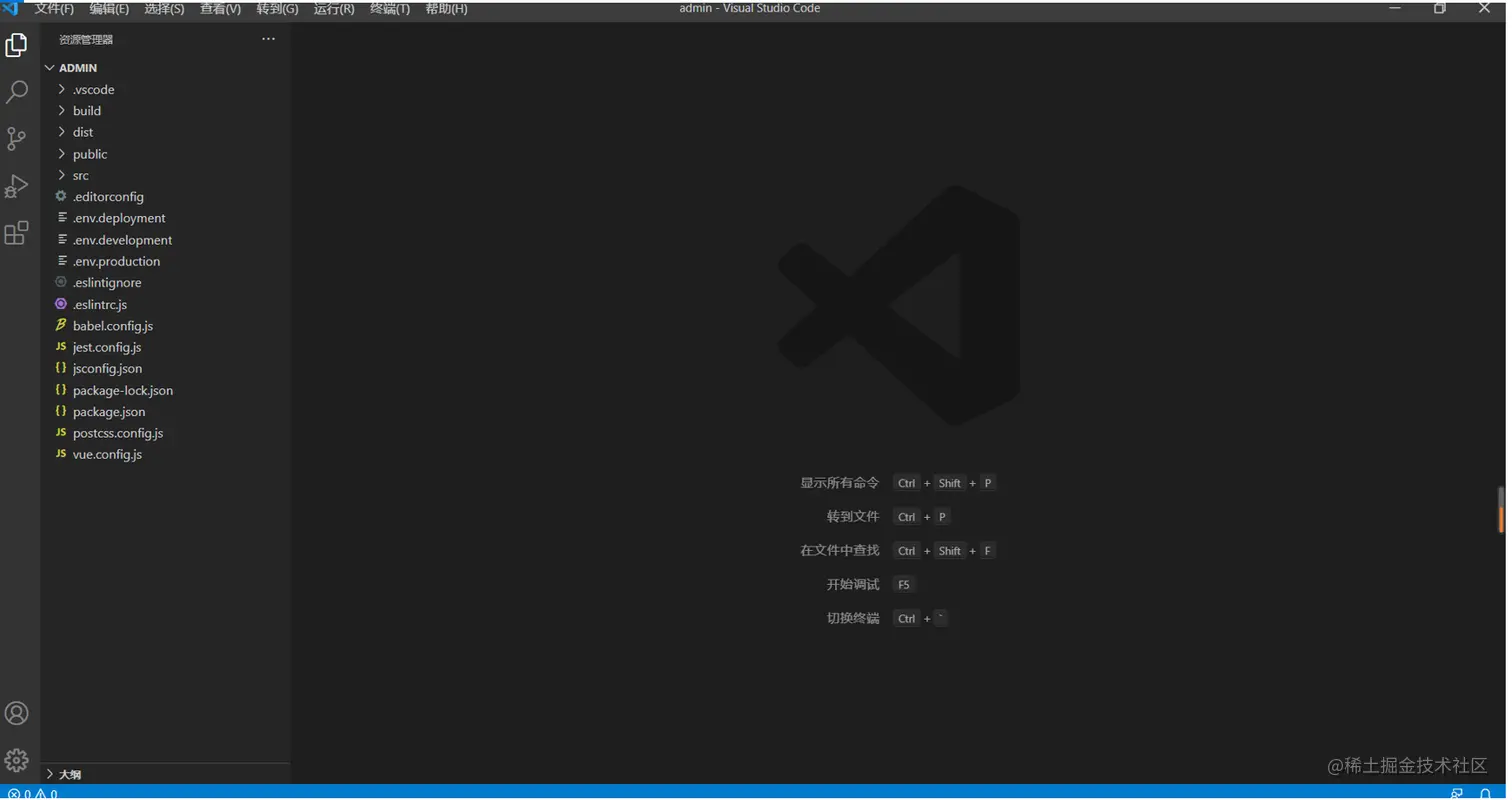Open the .env.production file

point(165,261)
